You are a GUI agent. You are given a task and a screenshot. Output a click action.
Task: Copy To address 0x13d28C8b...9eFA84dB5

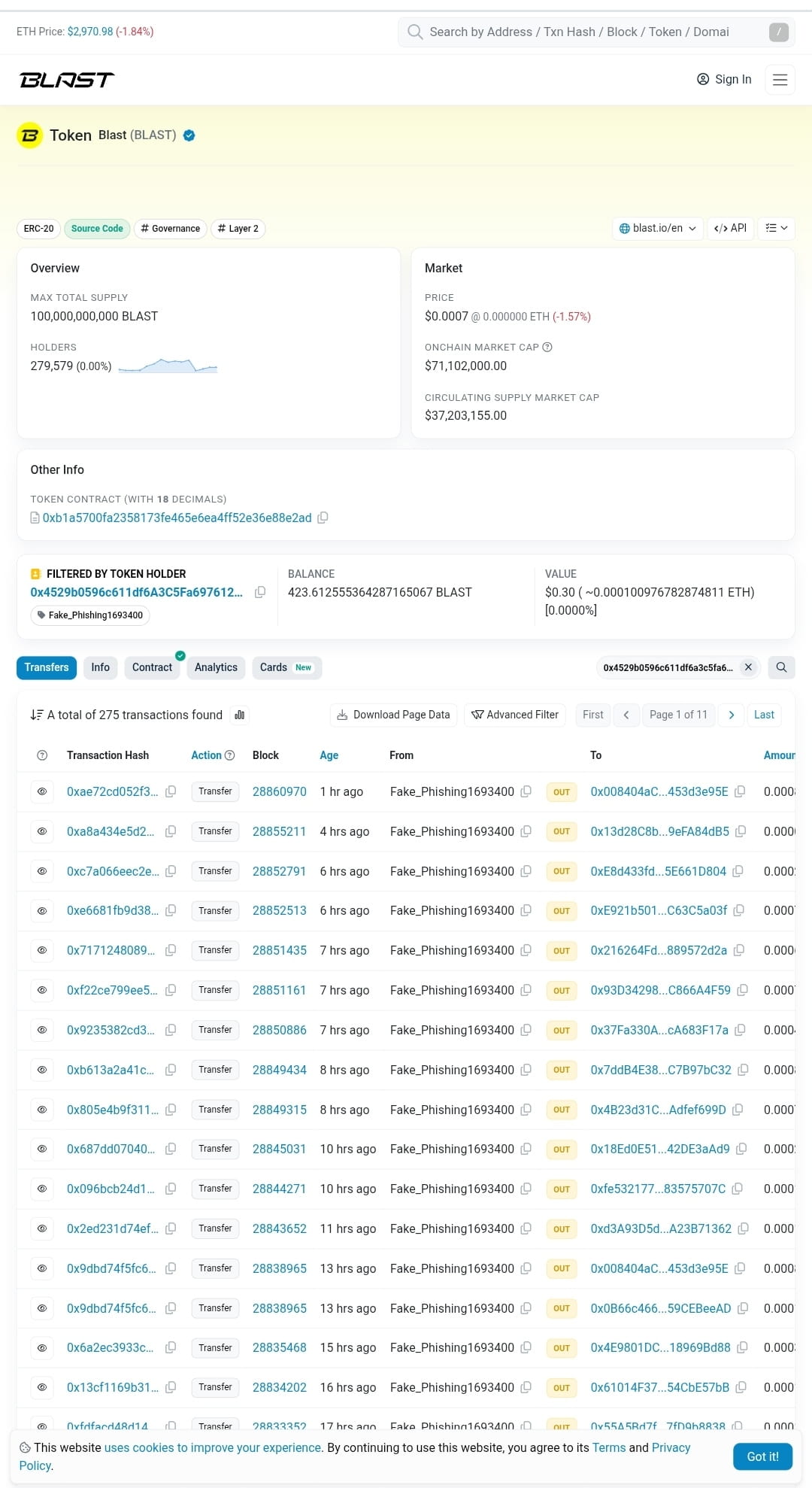(x=741, y=831)
